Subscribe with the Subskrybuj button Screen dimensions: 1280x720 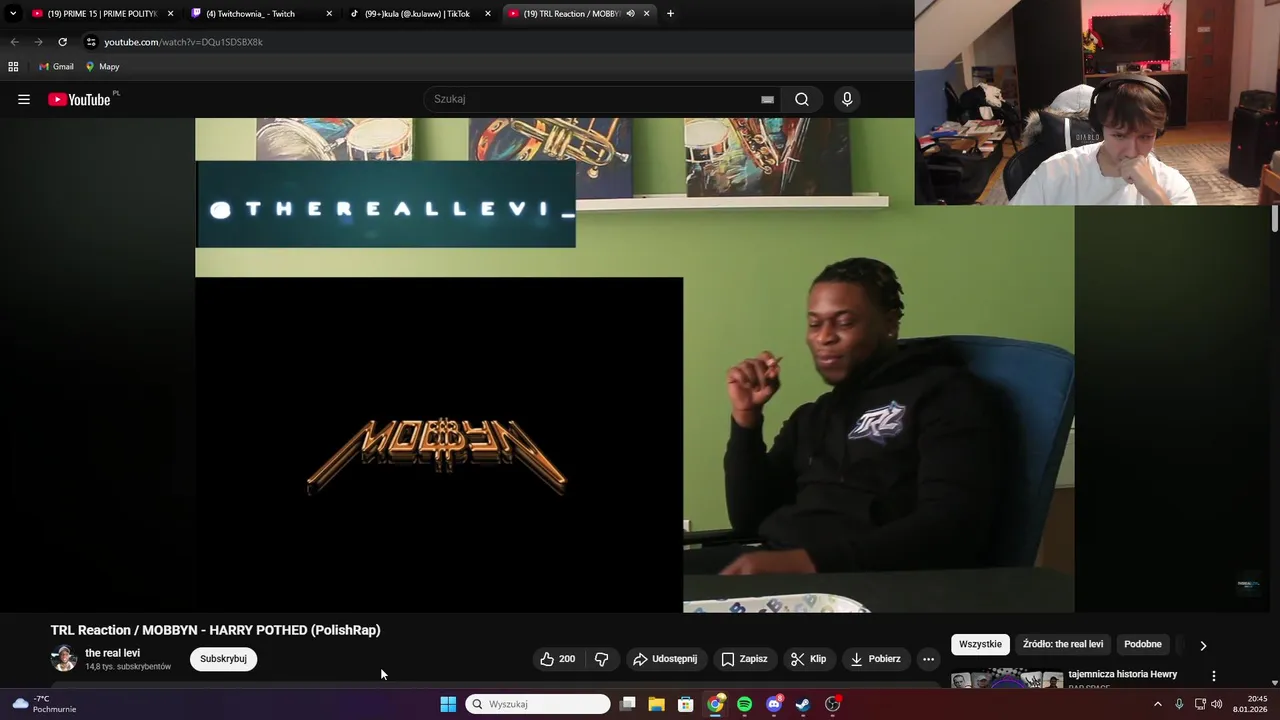coord(223,659)
